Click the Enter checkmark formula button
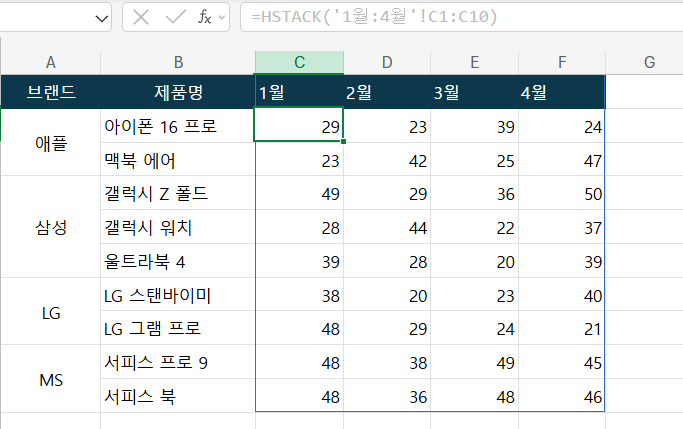Screen dimensions: 683x429 [x=175, y=17]
